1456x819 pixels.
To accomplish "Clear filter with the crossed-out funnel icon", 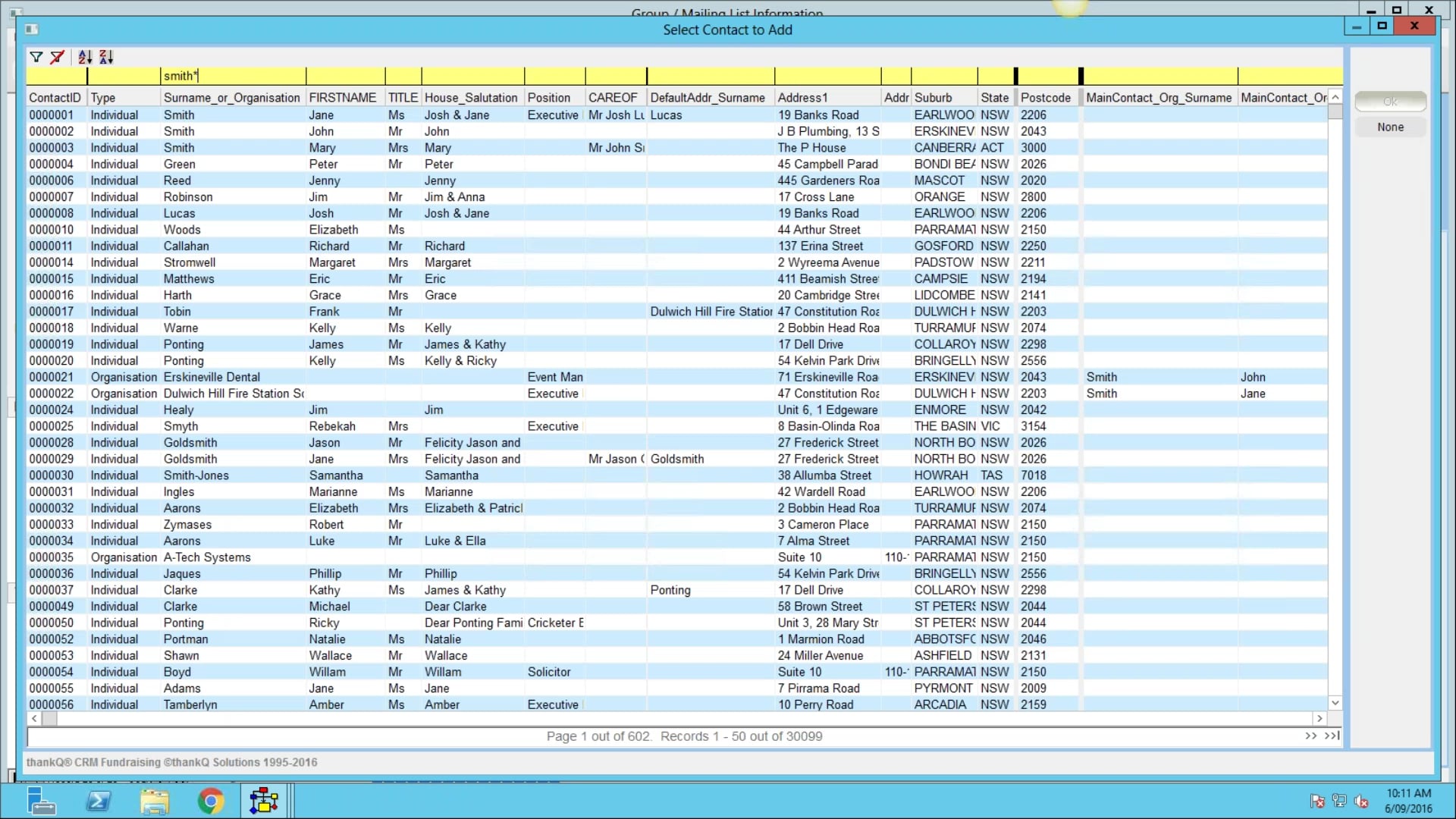I will click(x=57, y=57).
